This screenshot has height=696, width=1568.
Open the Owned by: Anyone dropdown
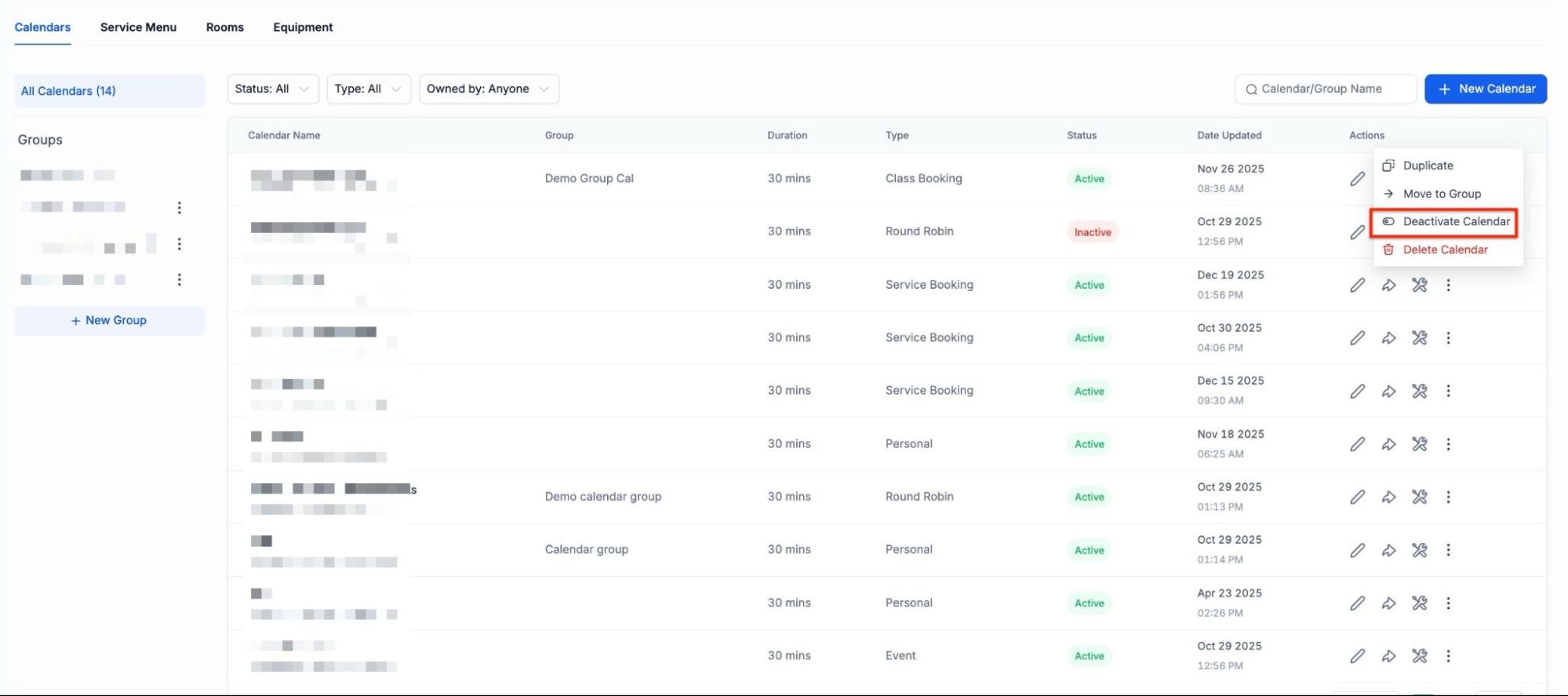[488, 89]
